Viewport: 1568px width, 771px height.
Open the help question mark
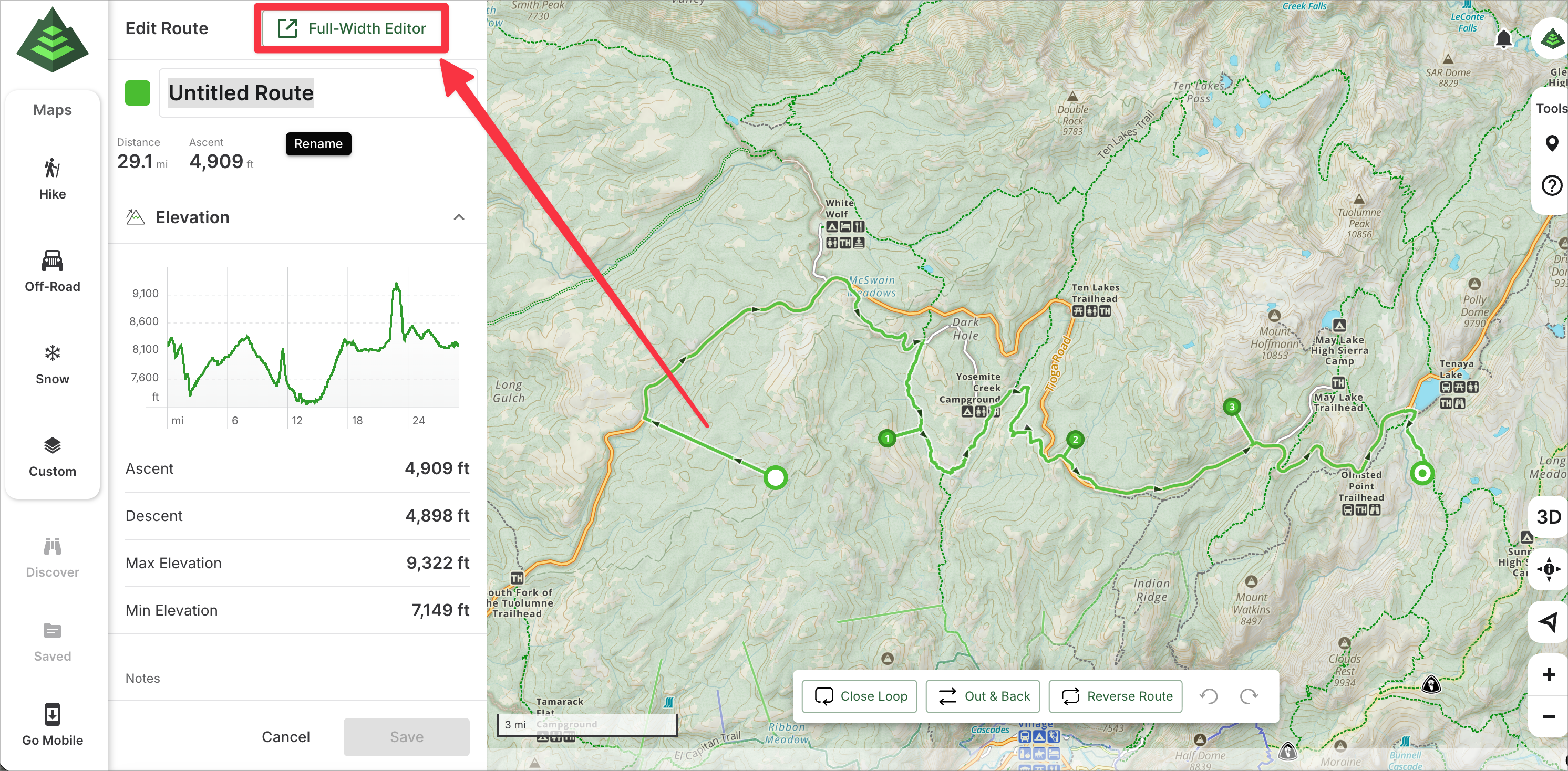click(x=1551, y=185)
